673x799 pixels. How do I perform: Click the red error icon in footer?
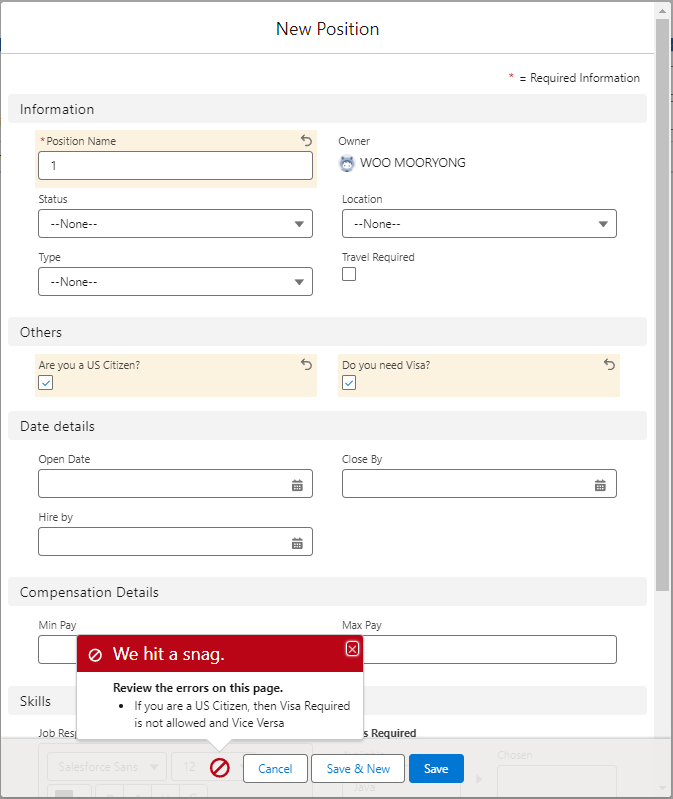tap(220, 768)
